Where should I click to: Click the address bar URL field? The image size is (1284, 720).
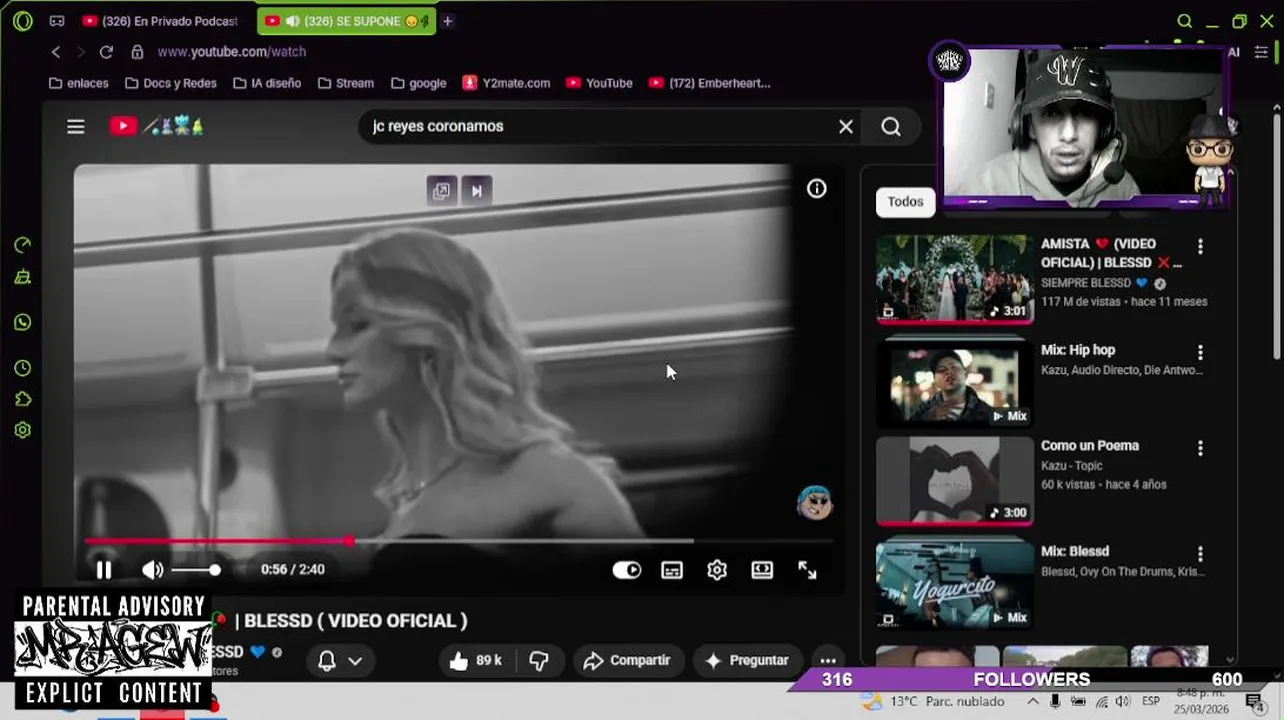231,52
